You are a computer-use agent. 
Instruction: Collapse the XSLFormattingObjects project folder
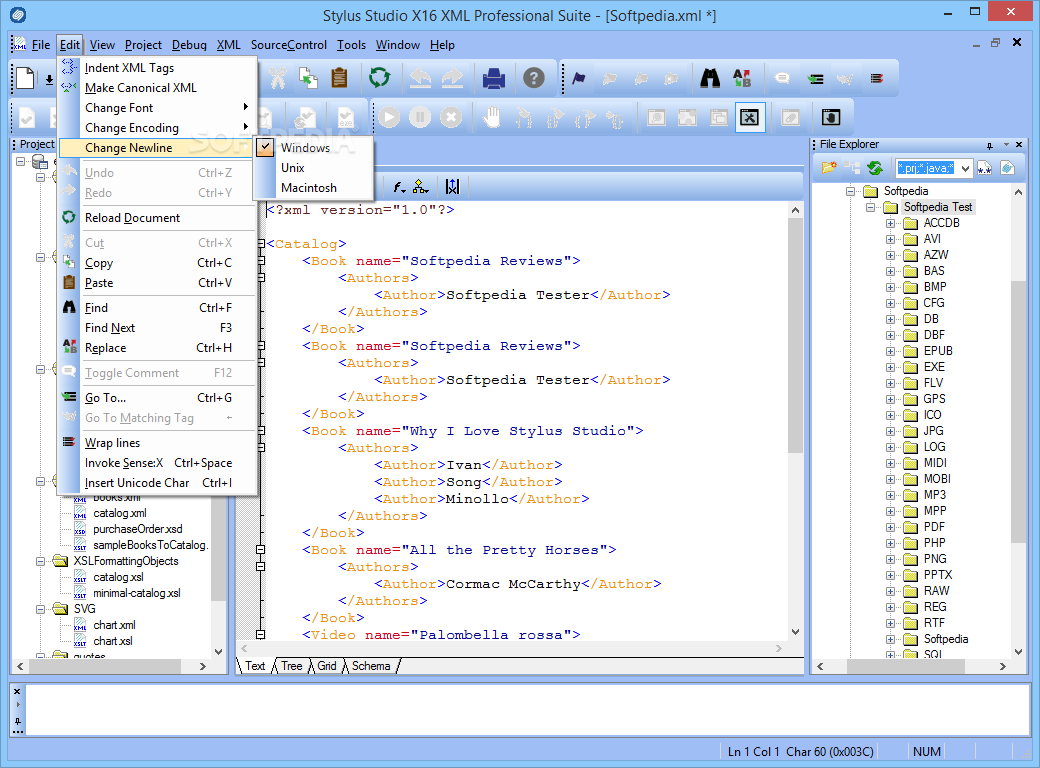[40, 561]
